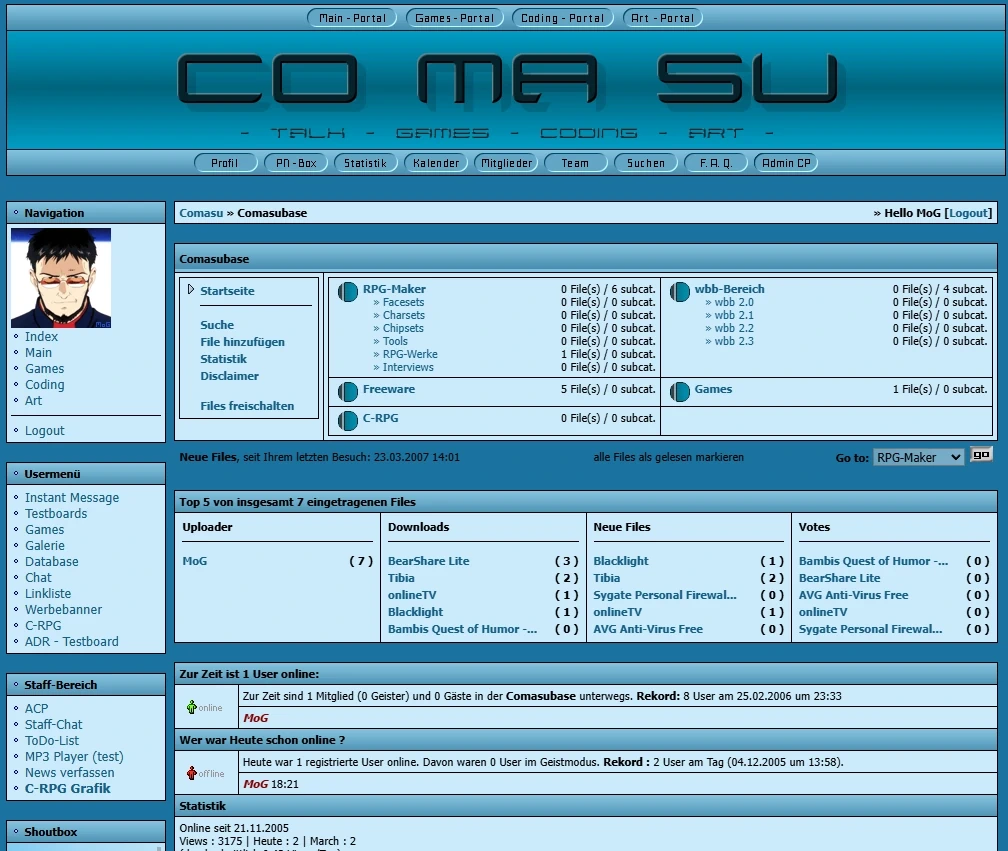The image size is (1008, 851).
Task: Open BearShare Lite in Downloads column
Action: point(429,561)
